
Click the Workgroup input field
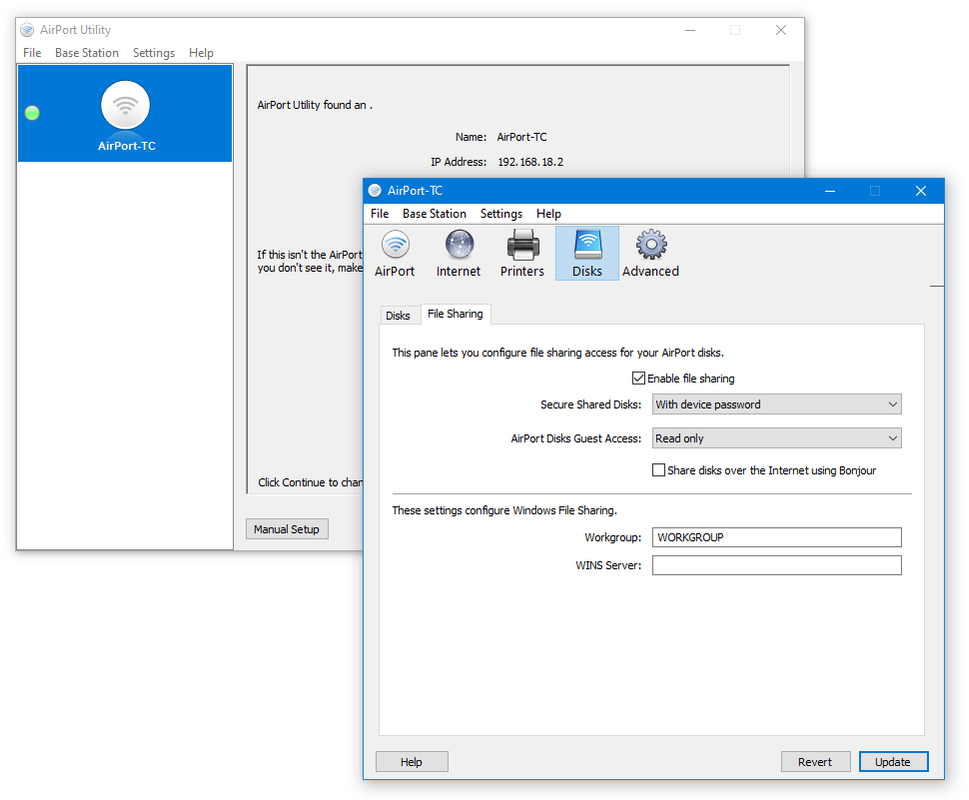pos(777,537)
